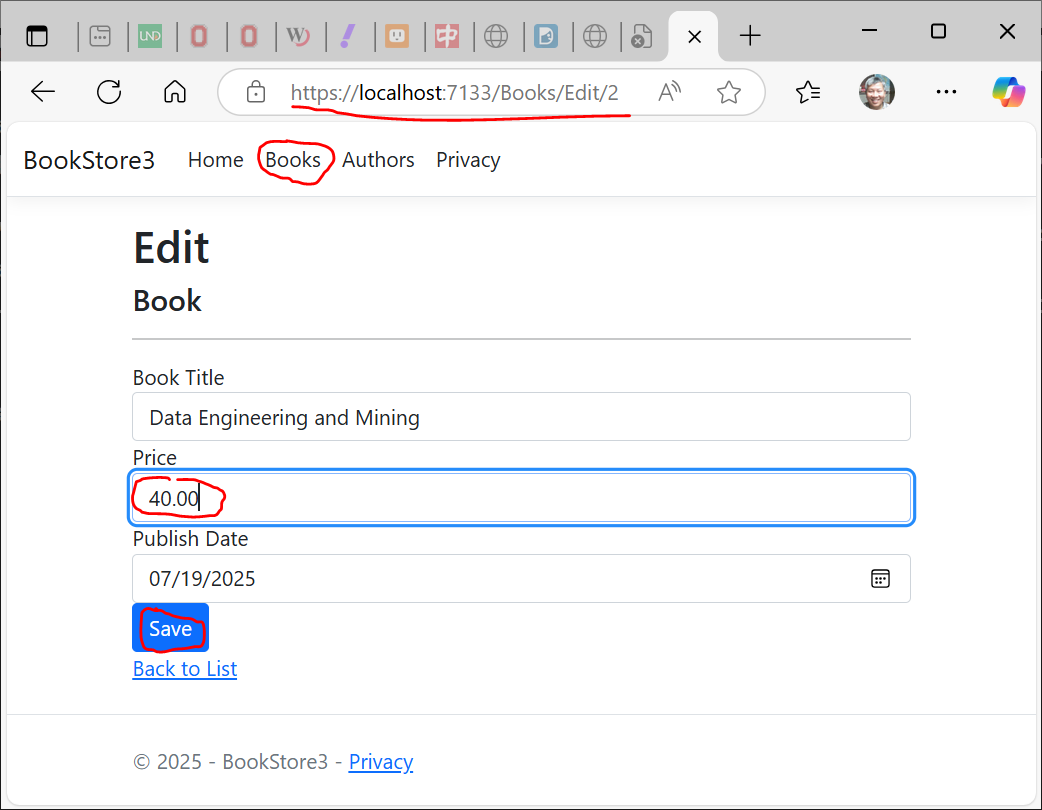Go to the browser home page
This screenshot has height=810, width=1042.
click(x=175, y=92)
